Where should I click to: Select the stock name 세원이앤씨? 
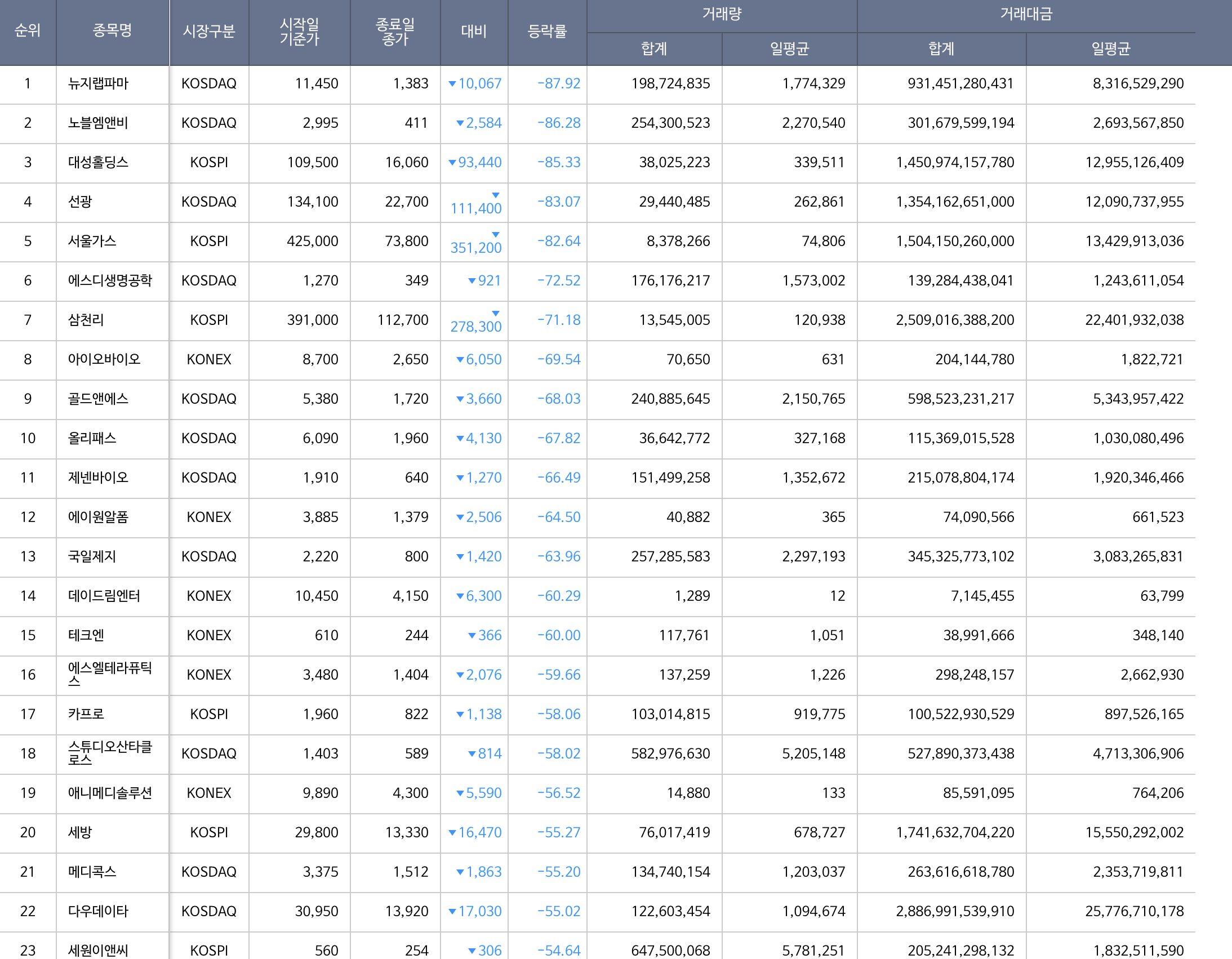point(98,951)
